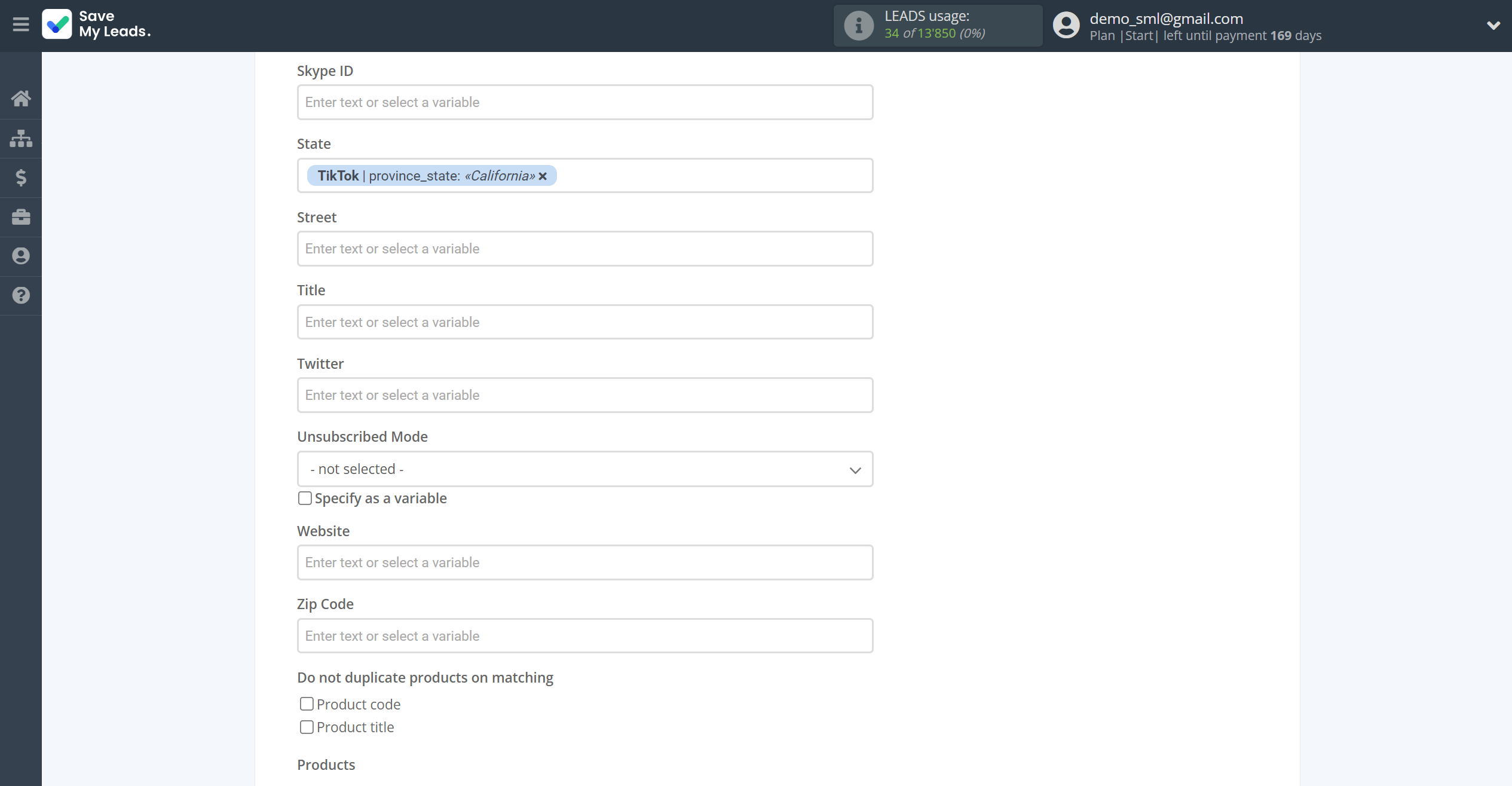
Task: Click the Save My Leads logo
Action: (x=97, y=25)
